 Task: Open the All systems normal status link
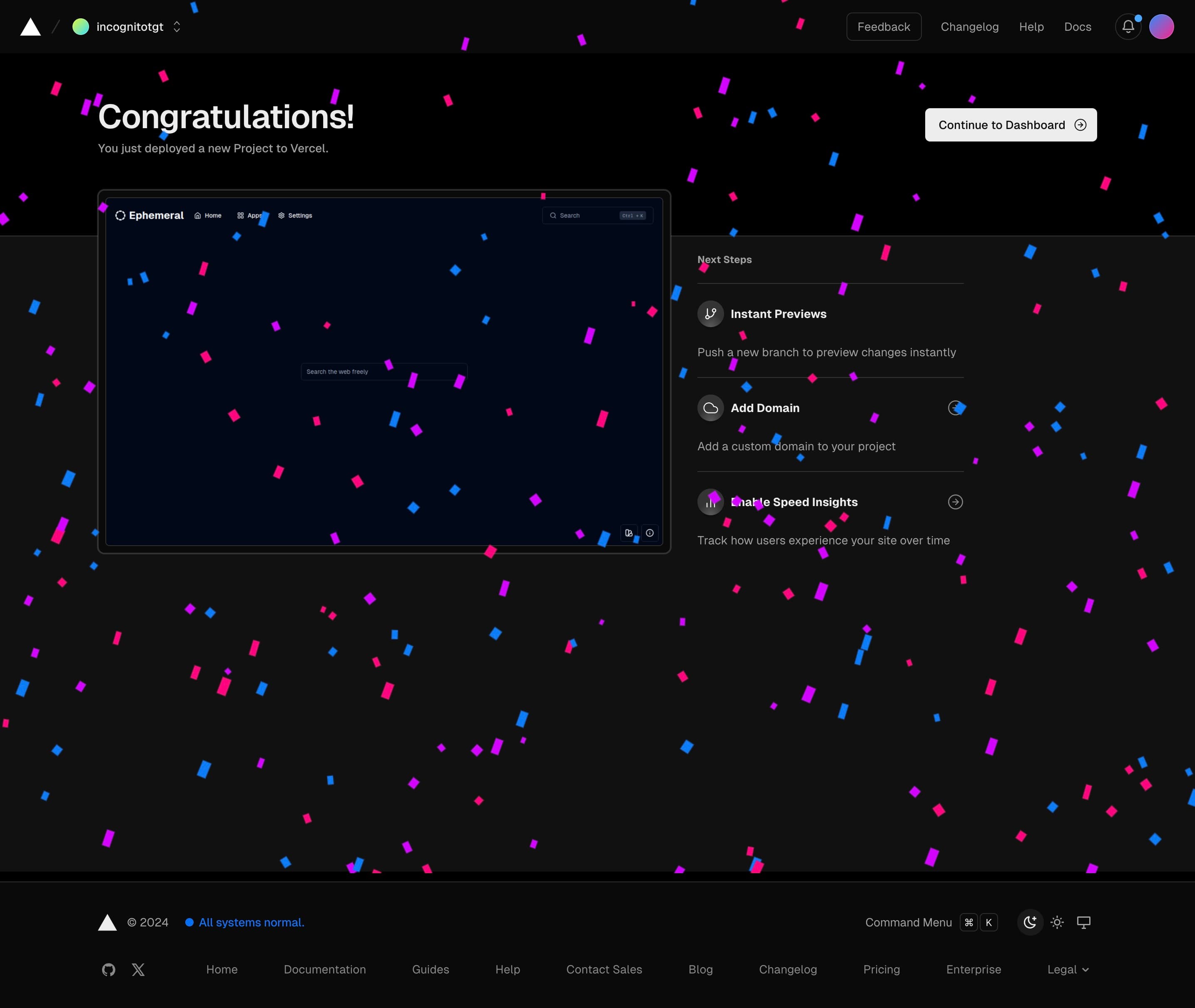coord(245,922)
